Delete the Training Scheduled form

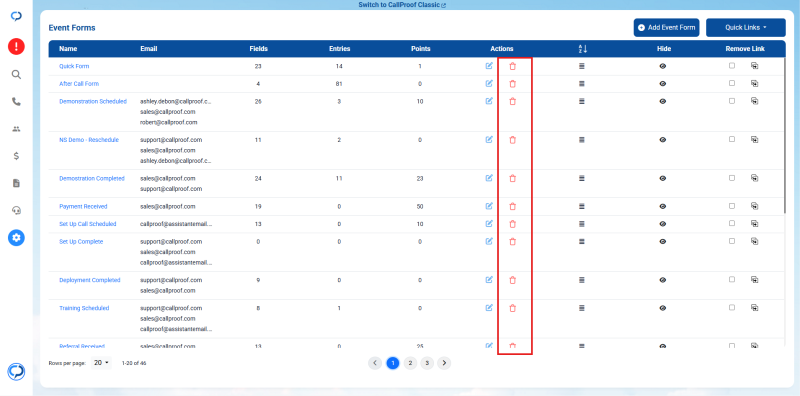point(513,308)
